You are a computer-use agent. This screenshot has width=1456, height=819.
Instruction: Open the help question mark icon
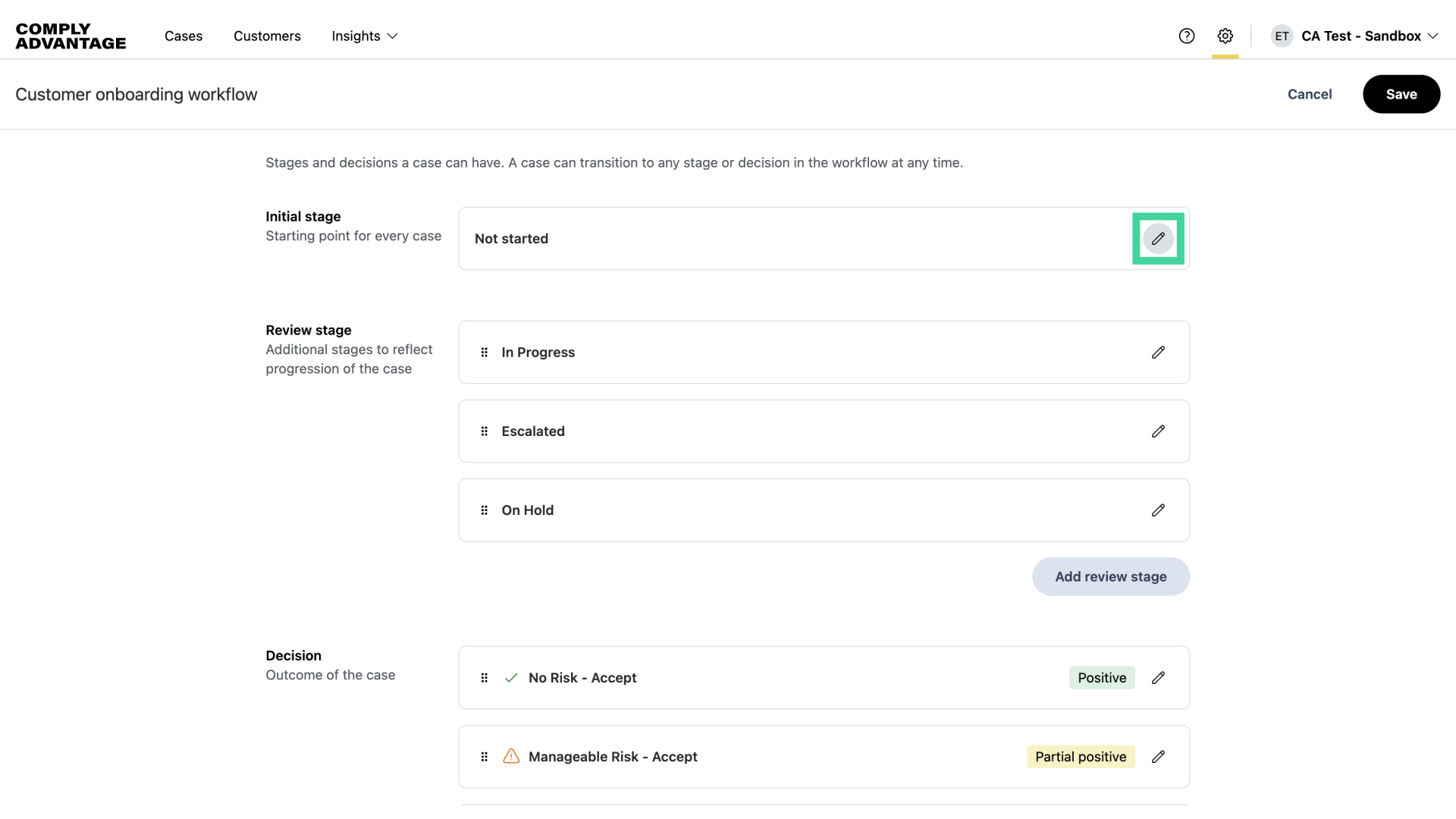[1187, 36]
